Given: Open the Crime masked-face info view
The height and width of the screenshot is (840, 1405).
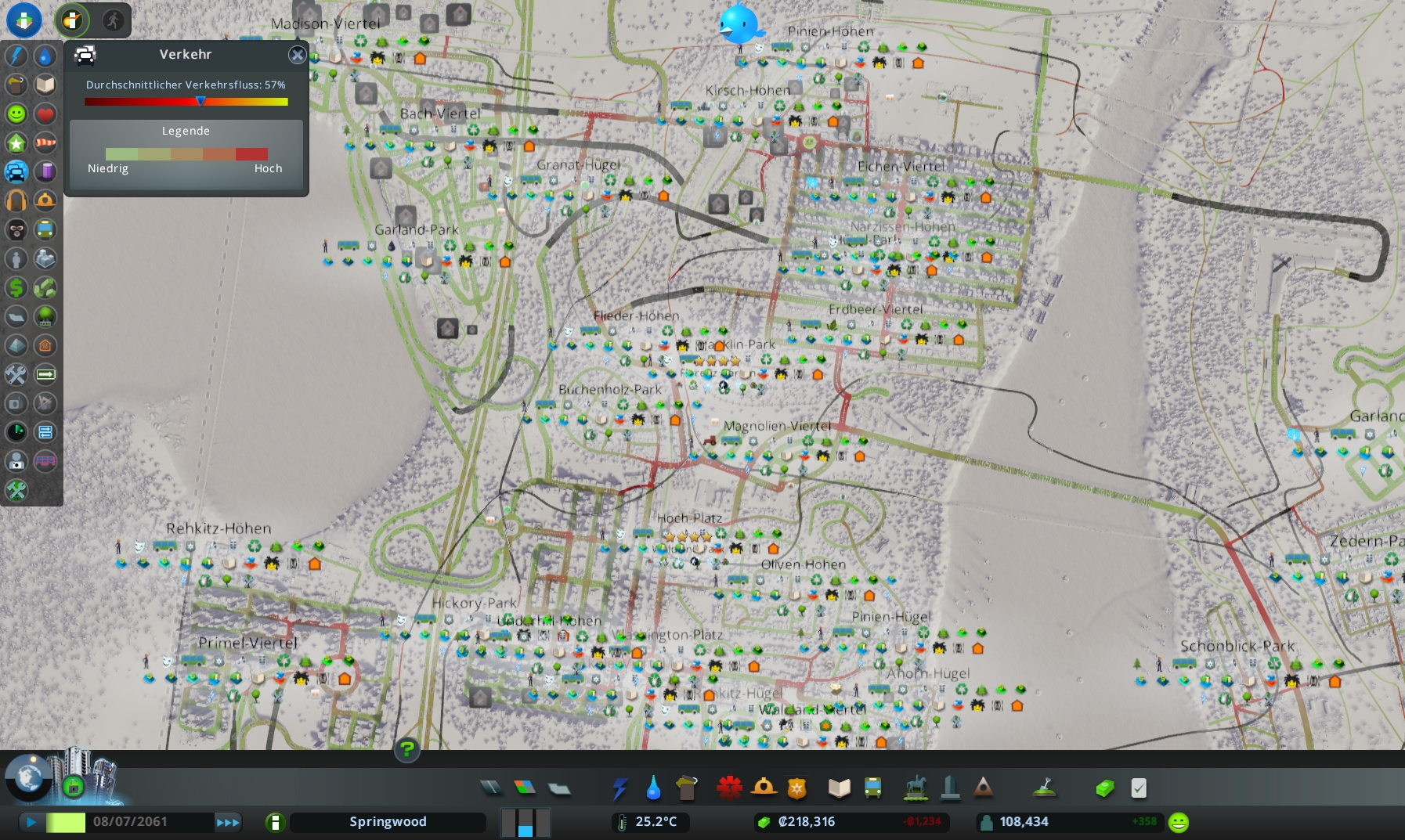Looking at the screenshot, I should (x=16, y=229).
